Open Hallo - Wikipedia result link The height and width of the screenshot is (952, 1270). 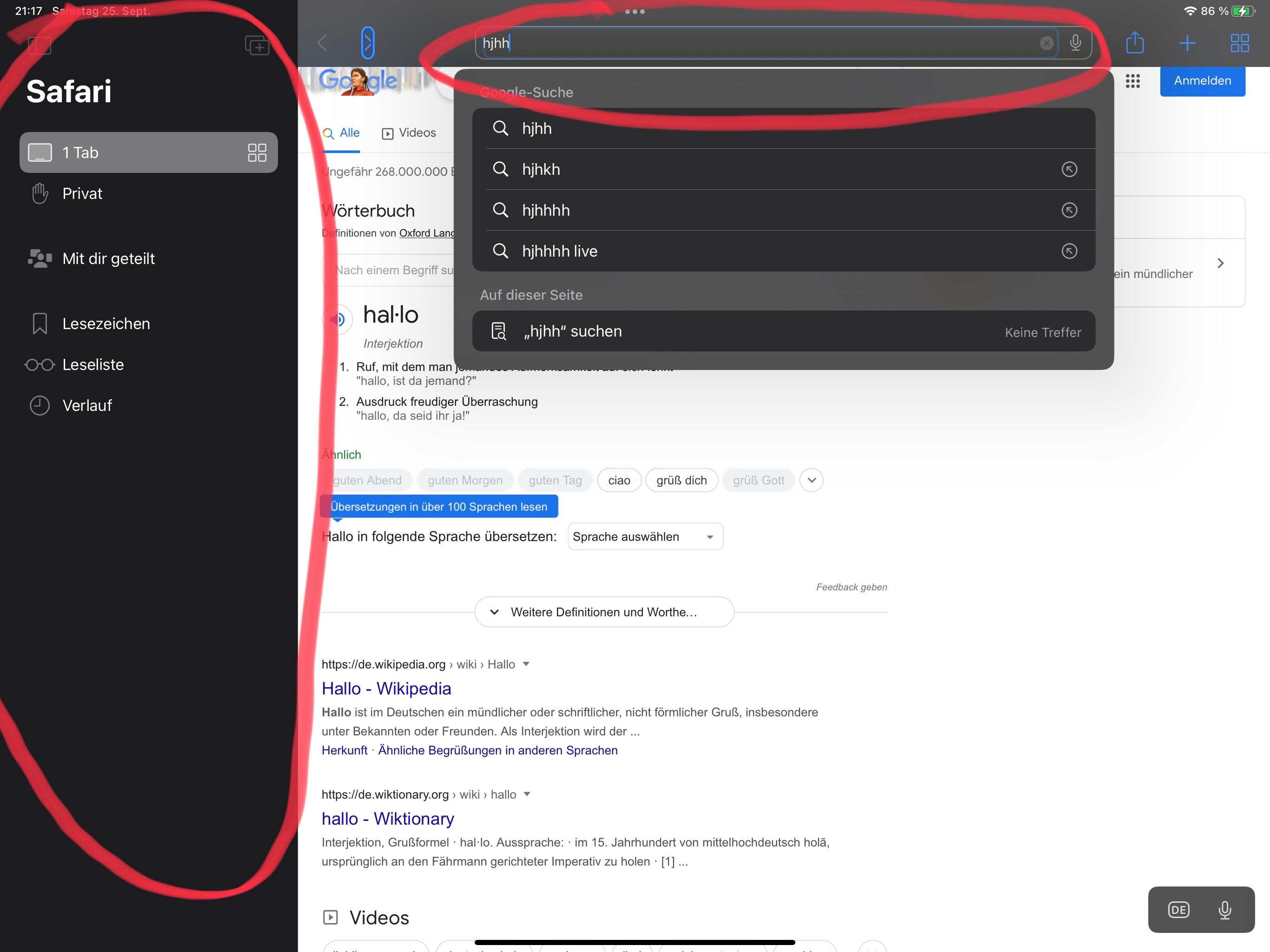pyautogui.click(x=386, y=688)
